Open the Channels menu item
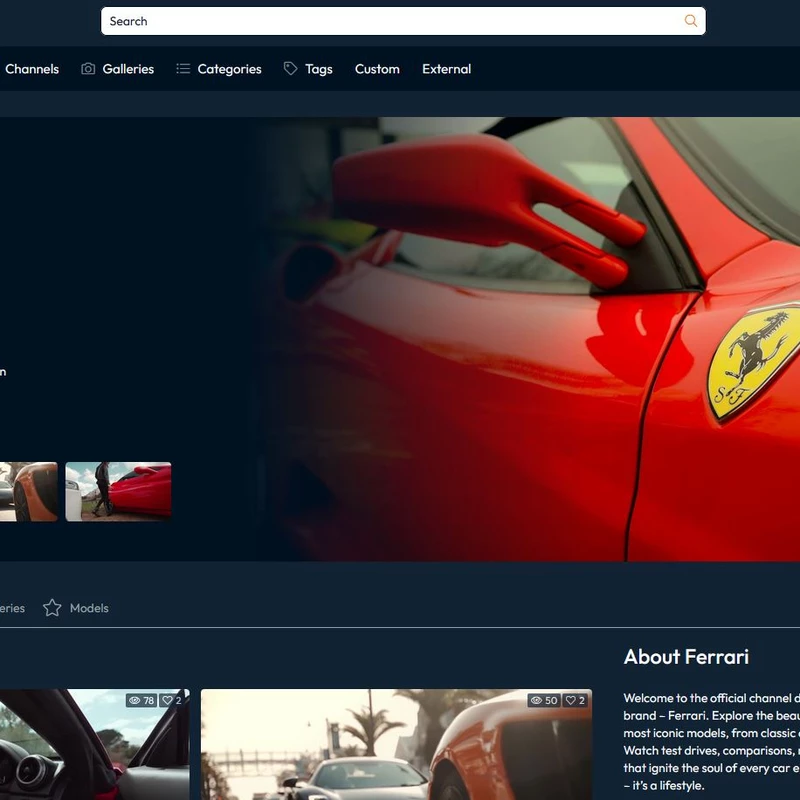 (32, 69)
